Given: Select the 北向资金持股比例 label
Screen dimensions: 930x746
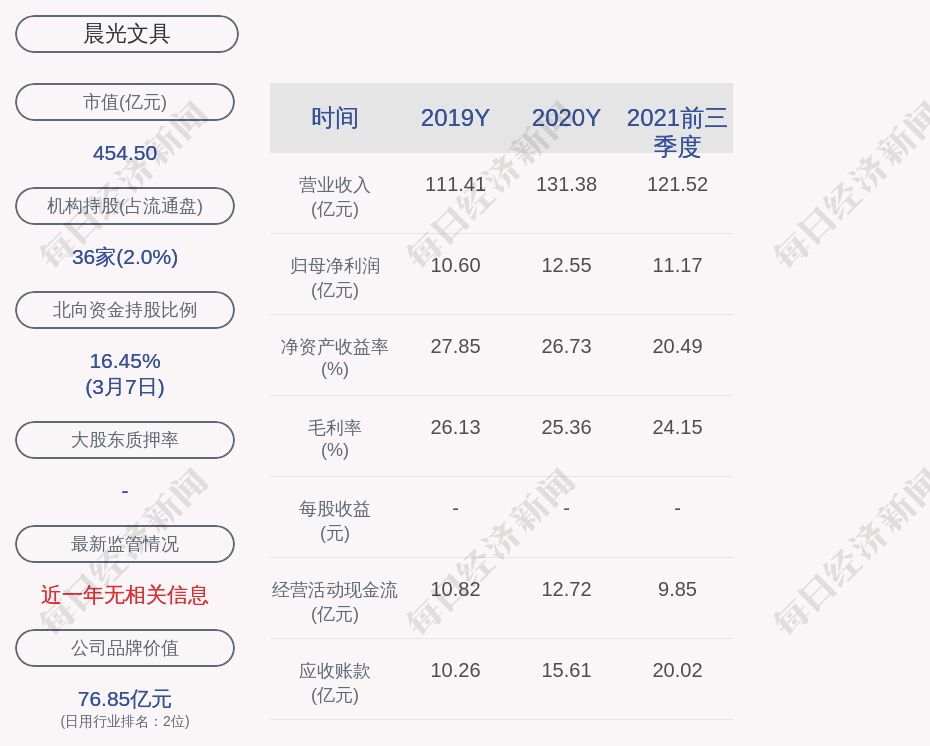Looking at the screenshot, I should point(125,310).
